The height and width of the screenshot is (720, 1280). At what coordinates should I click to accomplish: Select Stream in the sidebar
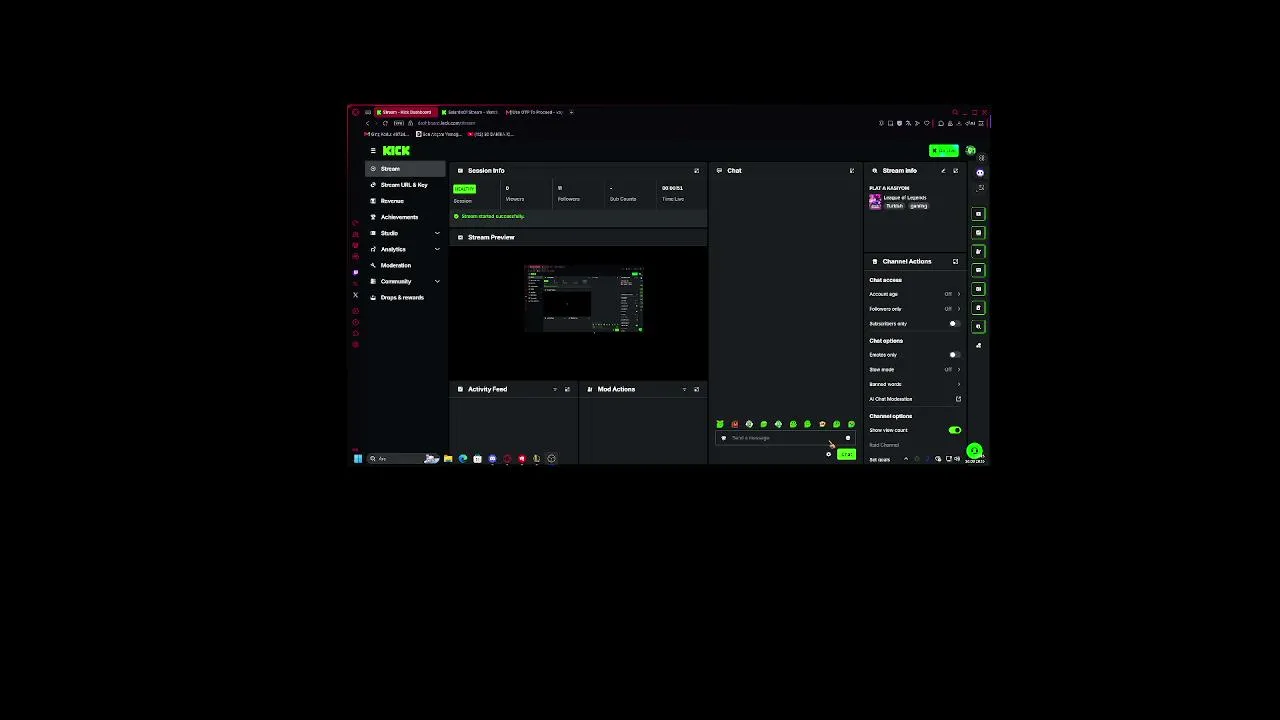(405, 169)
